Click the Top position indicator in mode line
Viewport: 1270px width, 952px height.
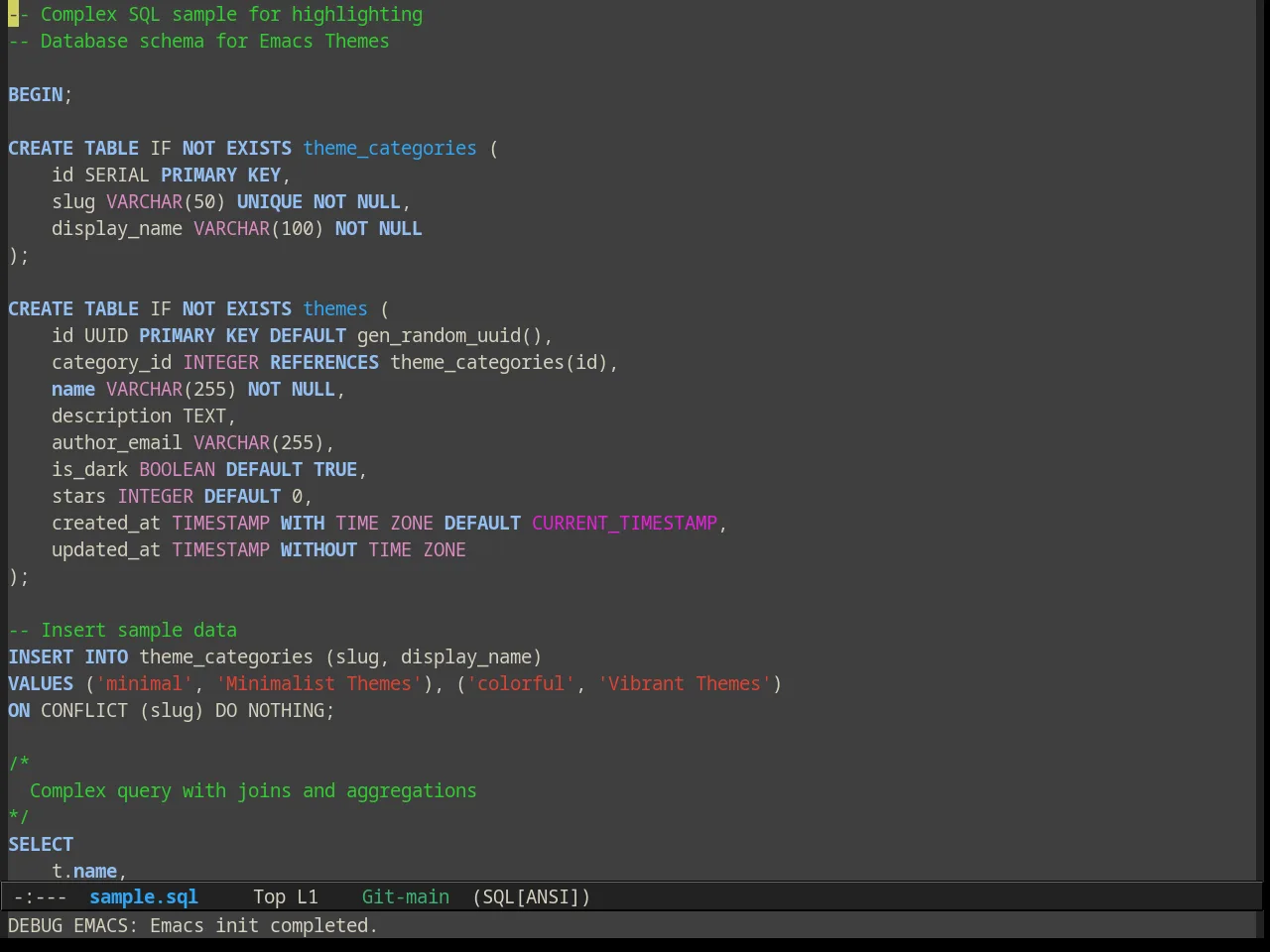click(269, 896)
